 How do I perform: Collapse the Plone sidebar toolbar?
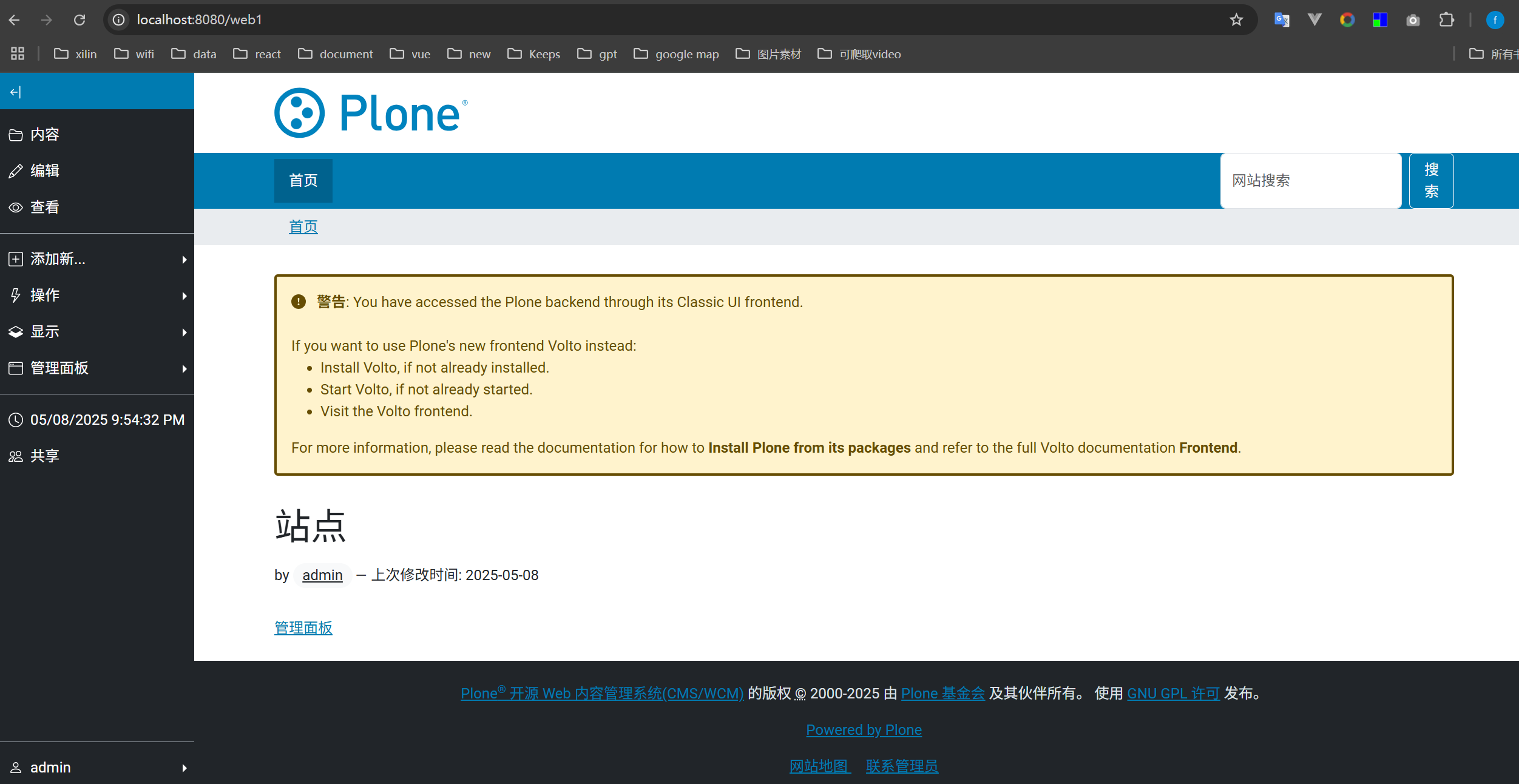click(x=16, y=92)
